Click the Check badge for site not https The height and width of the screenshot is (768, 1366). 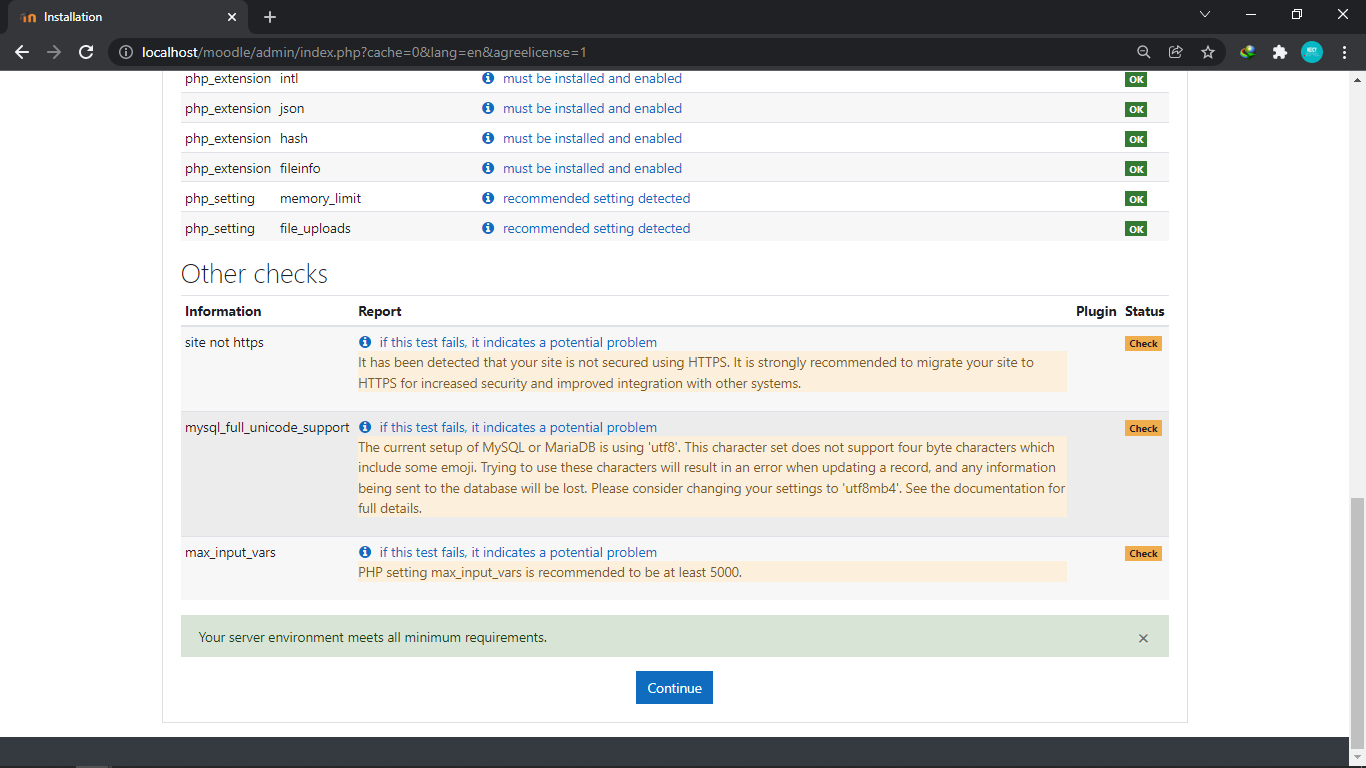(x=1143, y=343)
